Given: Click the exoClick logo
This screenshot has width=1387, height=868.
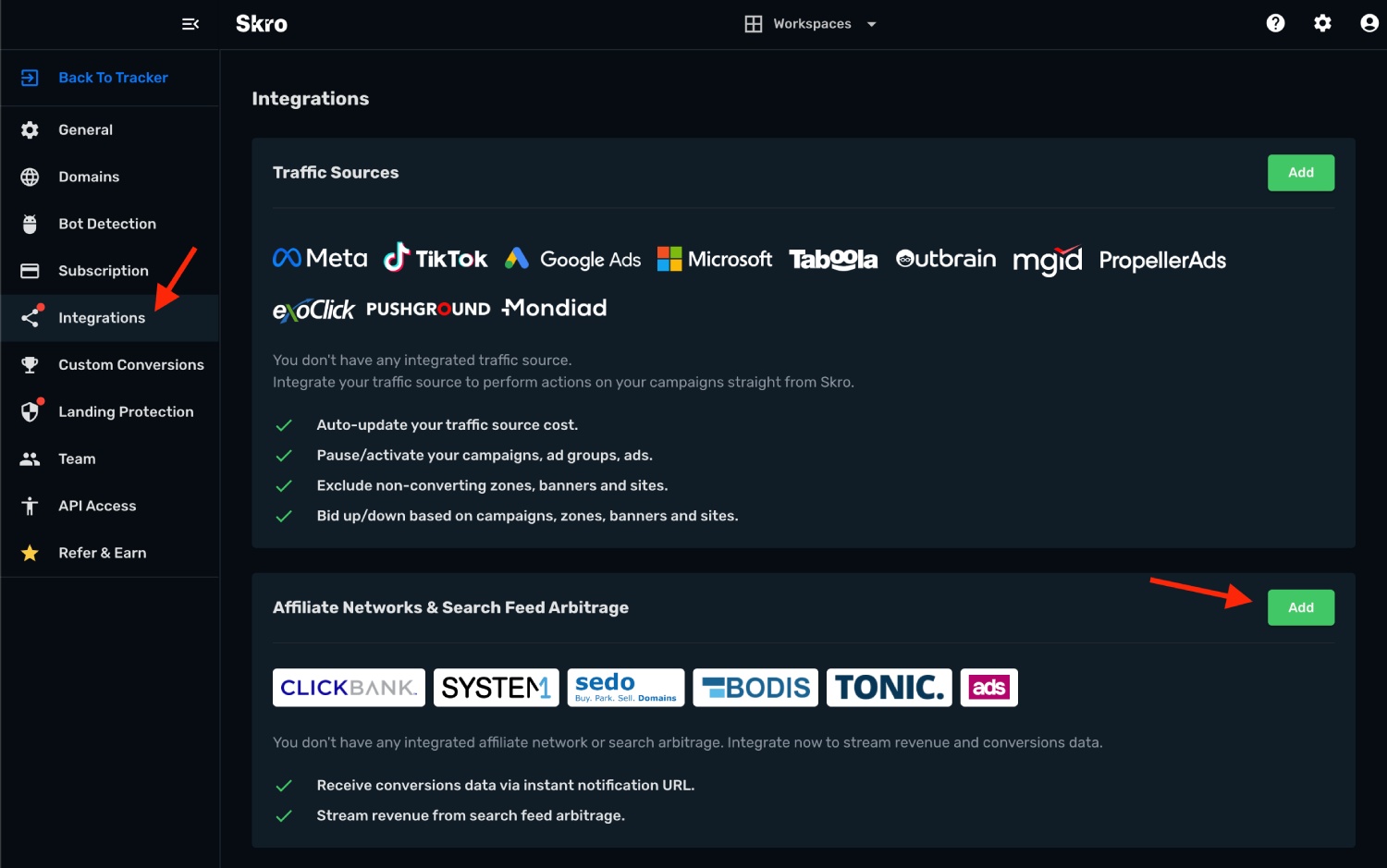Looking at the screenshot, I should pos(313,310).
